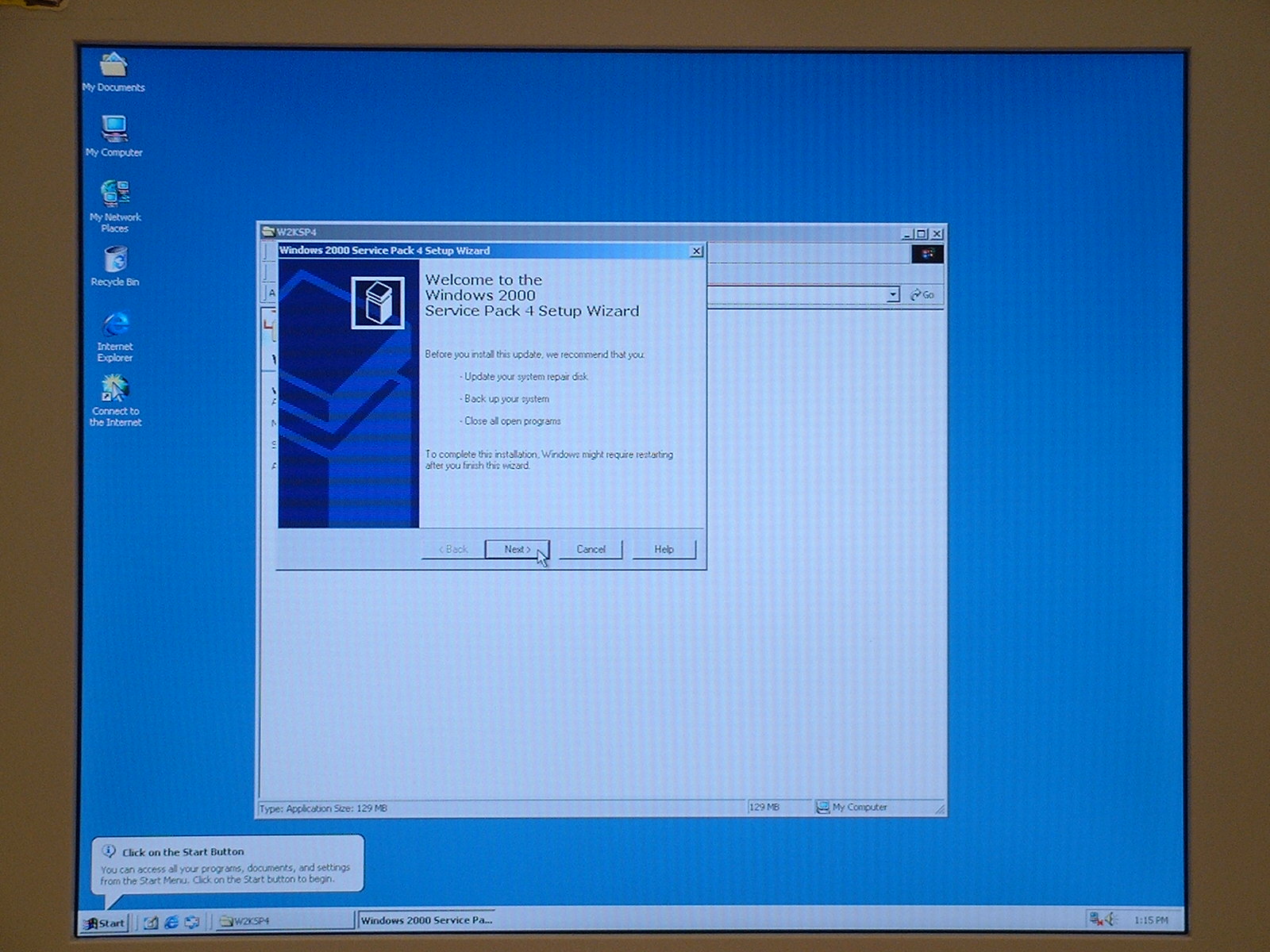Click Next in the Setup Wizard
The image size is (1270, 952).
click(x=517, y=549)
